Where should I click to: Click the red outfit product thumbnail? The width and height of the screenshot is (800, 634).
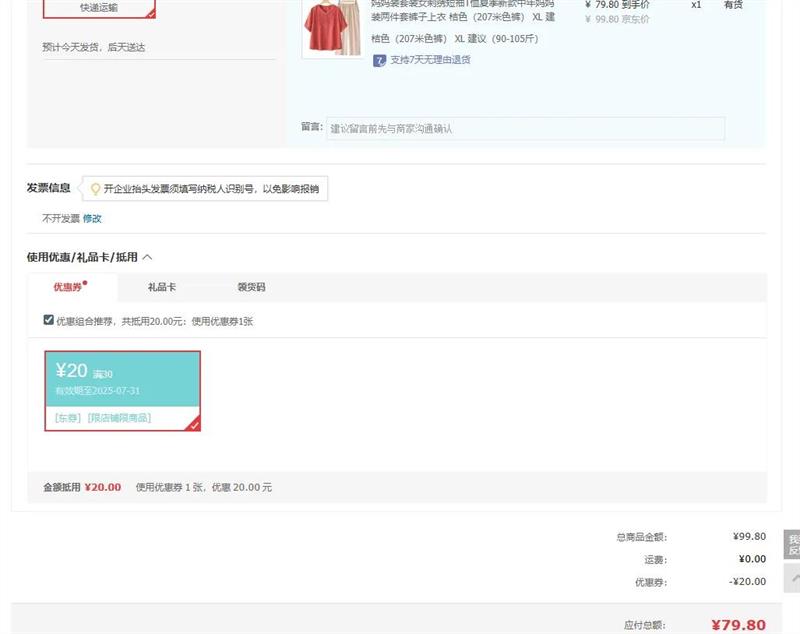pos(333,26)
